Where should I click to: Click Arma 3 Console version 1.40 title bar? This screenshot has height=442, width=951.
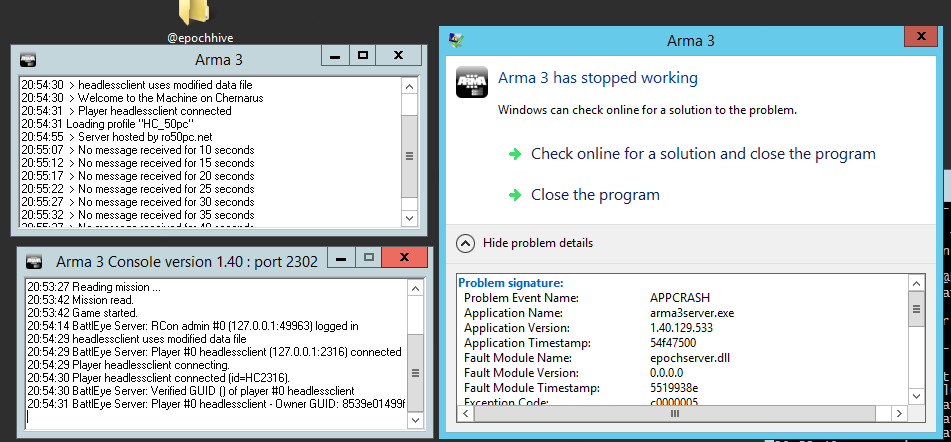pyautogui.click(x=187, y=262)
